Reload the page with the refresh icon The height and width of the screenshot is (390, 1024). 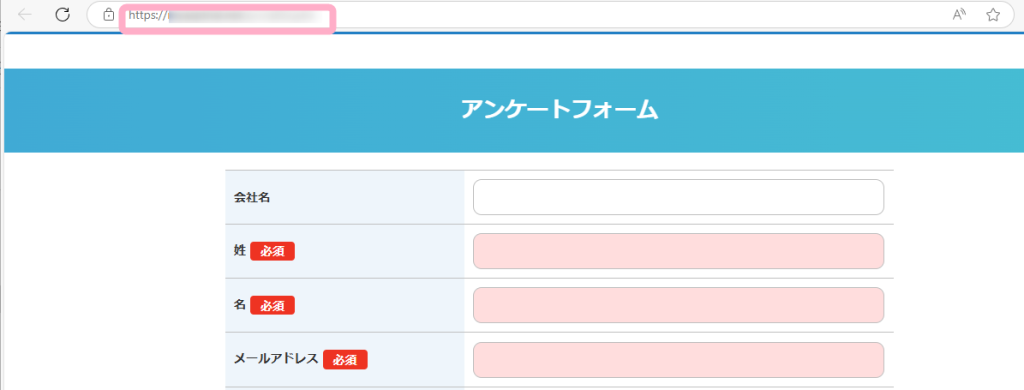63,15
